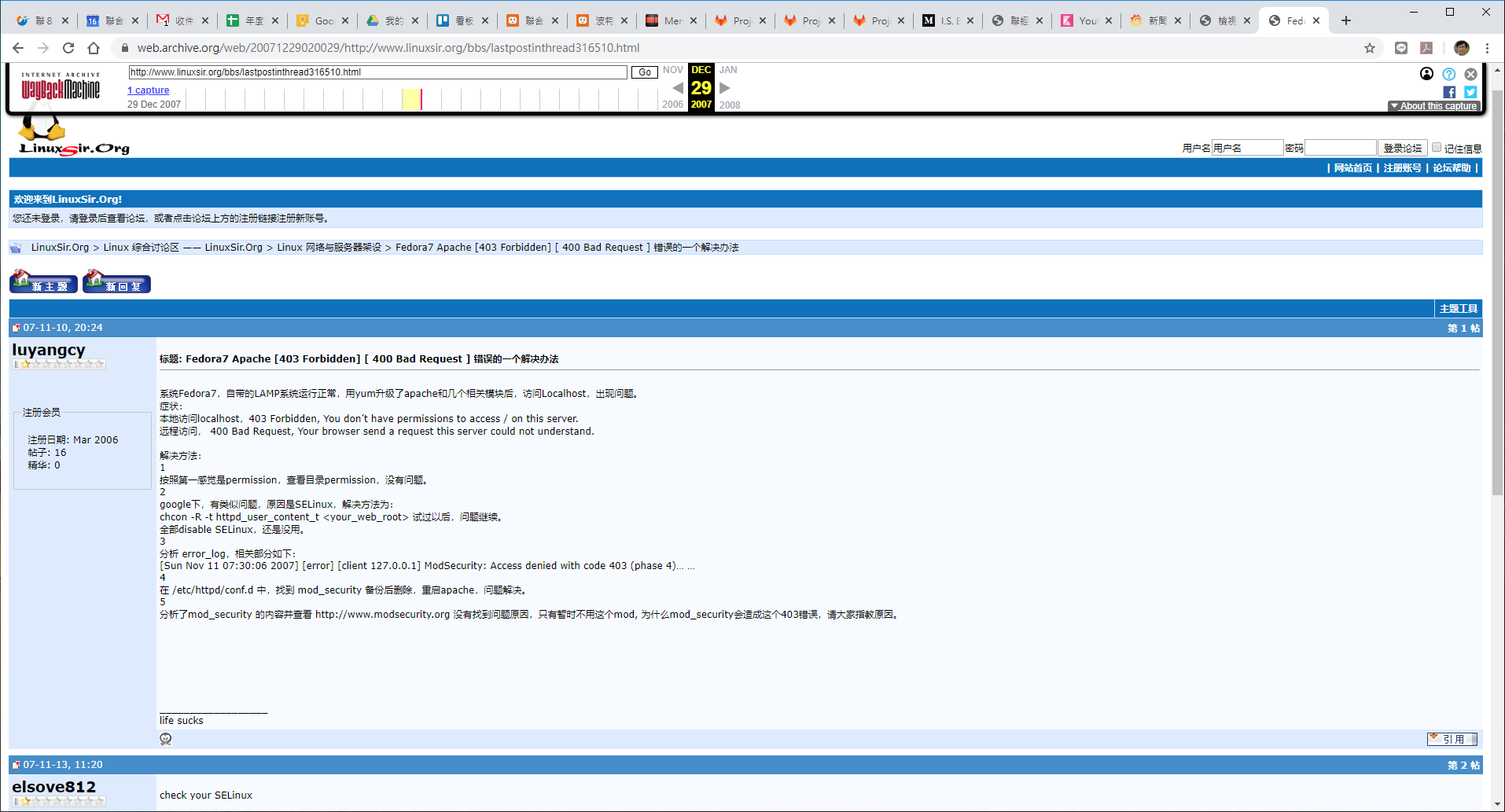The width and height of the screenshot is (1505, 812).
Task: Open the register account link
Action: [1402, 168]
